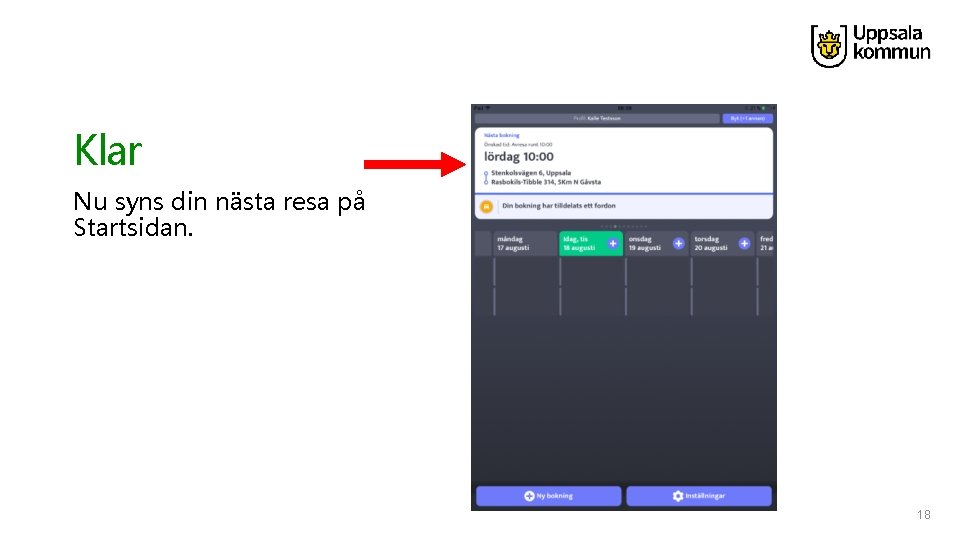Select the partially visible fredag 21 header

pyautogui.click(x=765, y=244)
